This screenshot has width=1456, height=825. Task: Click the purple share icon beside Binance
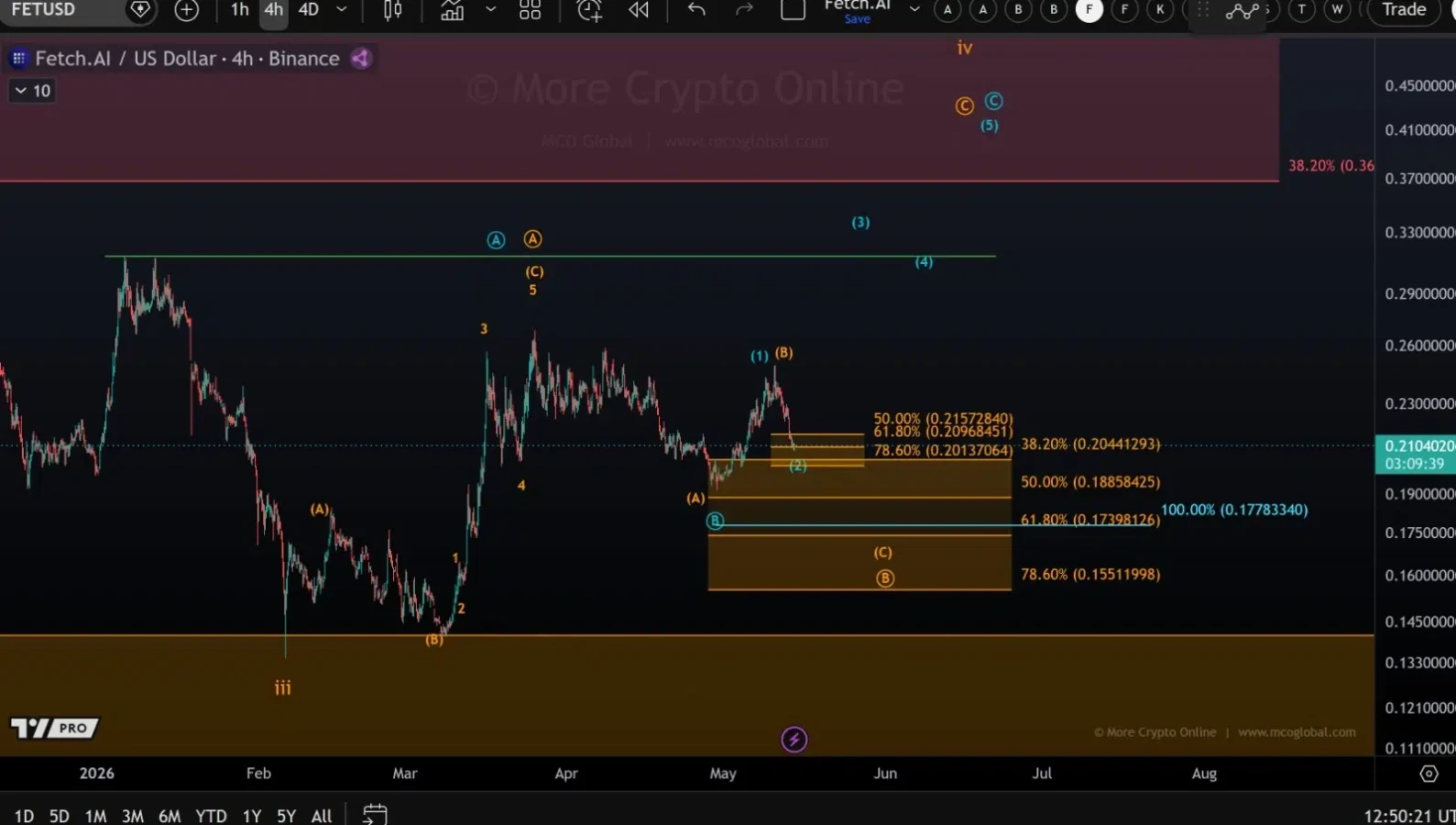[x=361, y=59]
